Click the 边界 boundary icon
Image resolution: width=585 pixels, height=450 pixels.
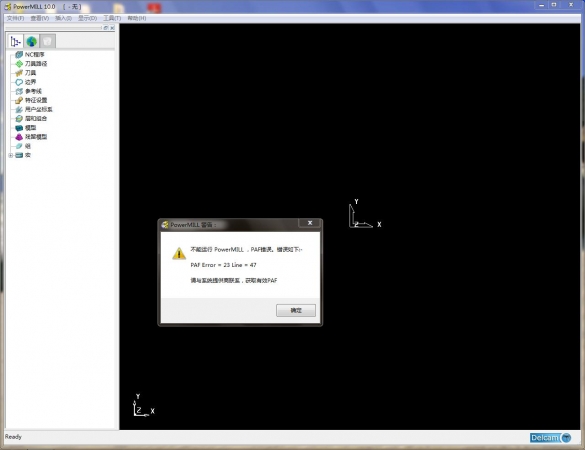(x=19, y=82)
